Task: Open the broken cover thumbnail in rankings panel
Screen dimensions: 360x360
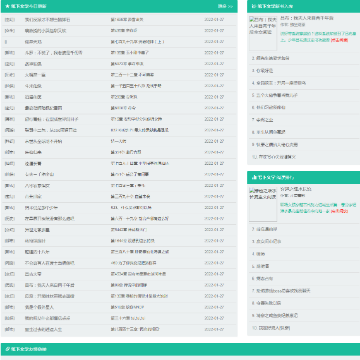Action: click(263, 204)
